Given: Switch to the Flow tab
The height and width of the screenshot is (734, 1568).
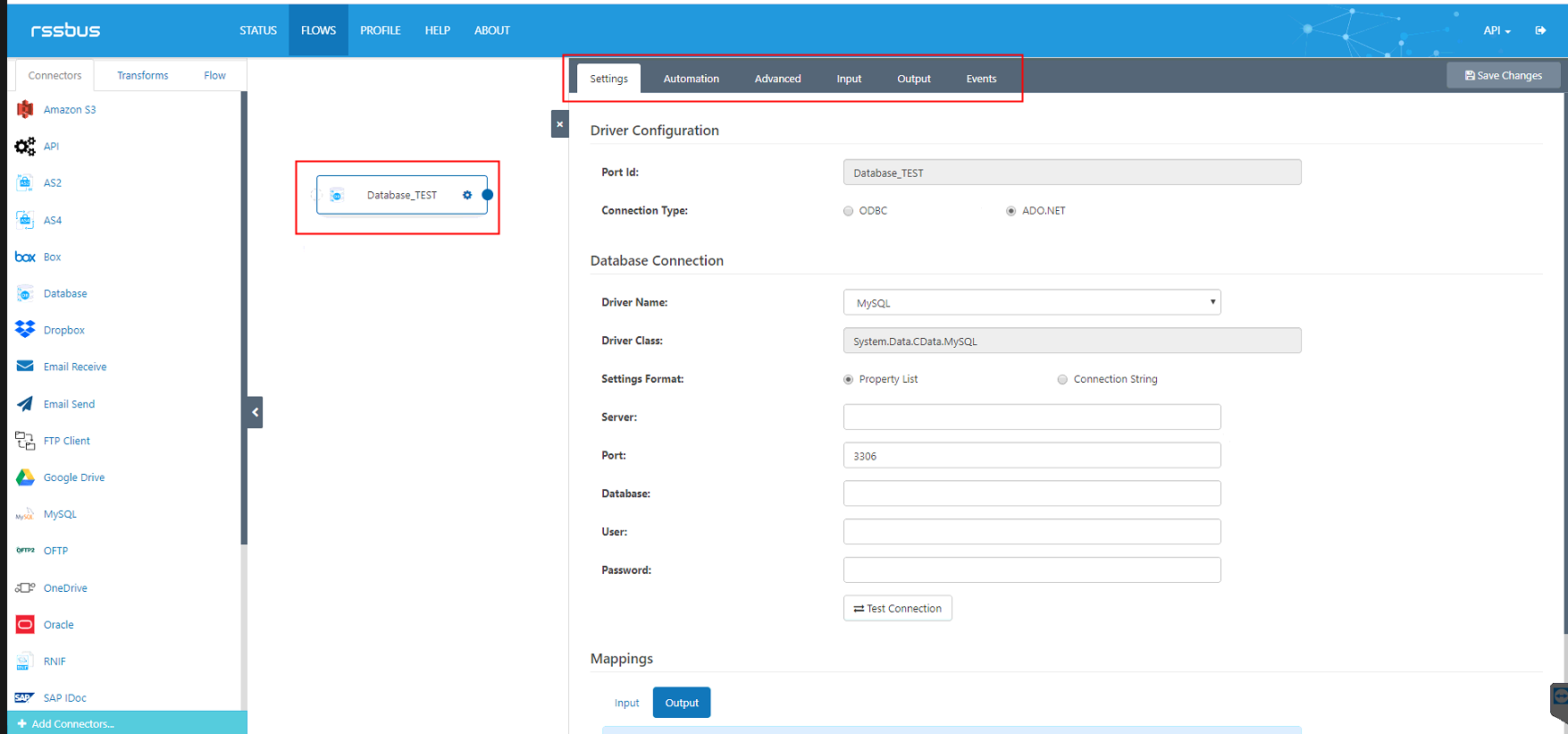Looking at the screenshot, I should [214, 75].
